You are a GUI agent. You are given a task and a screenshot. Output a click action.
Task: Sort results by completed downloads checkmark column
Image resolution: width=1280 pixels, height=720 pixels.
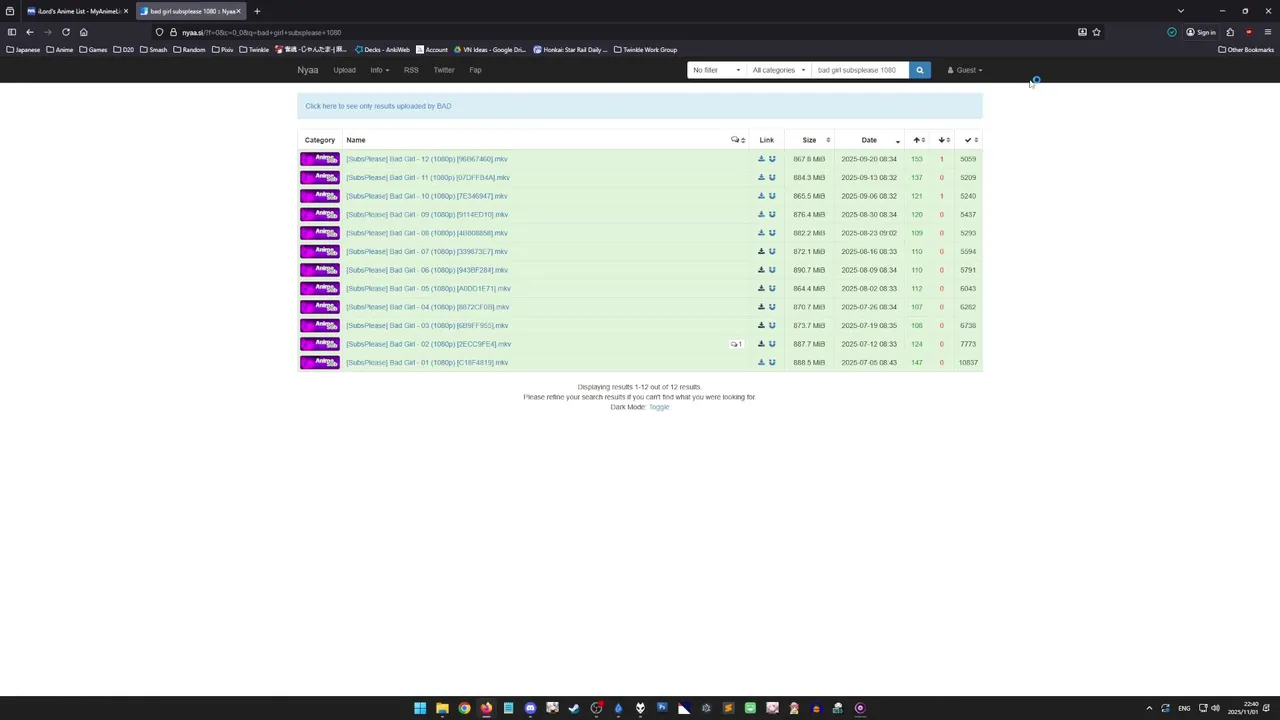(971, 140)
